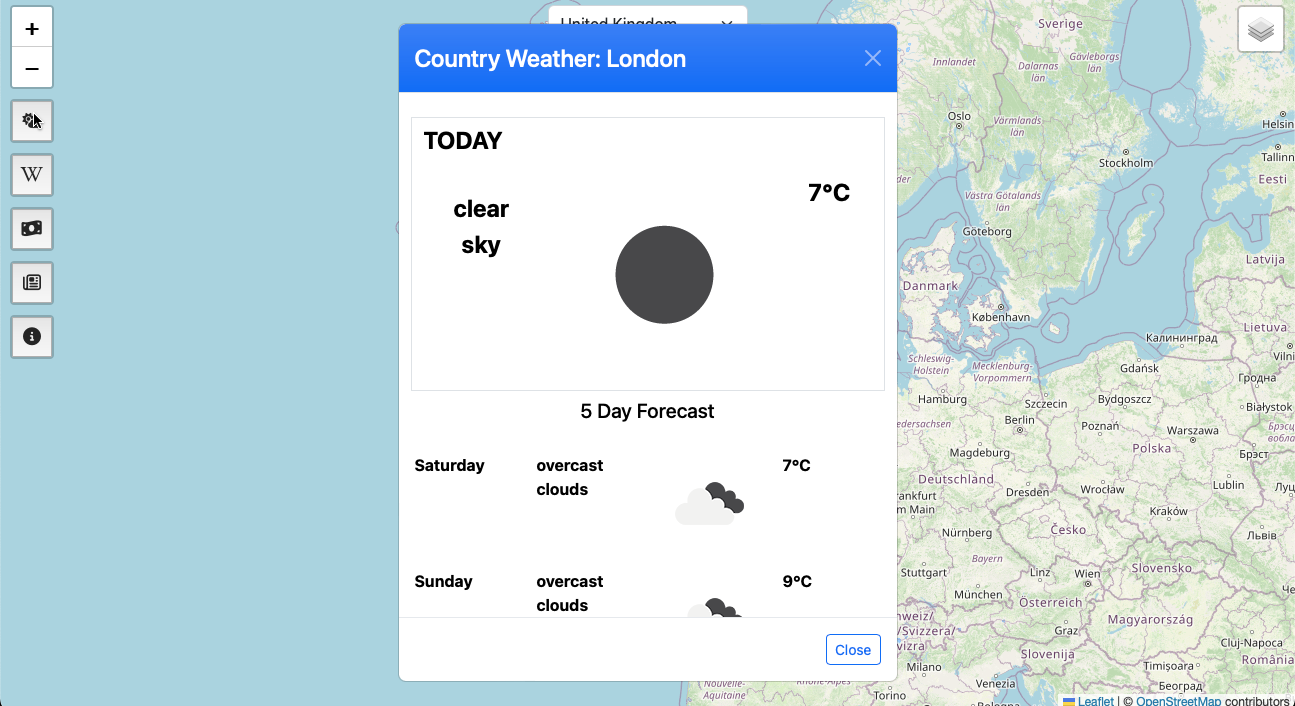Zoom out on the map
The image size is (1295, 706).
[x=32, y=68]
